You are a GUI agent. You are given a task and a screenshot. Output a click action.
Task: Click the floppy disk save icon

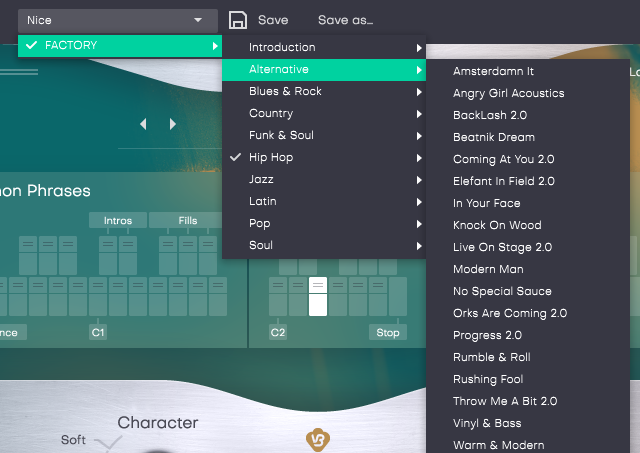(238, 20)
